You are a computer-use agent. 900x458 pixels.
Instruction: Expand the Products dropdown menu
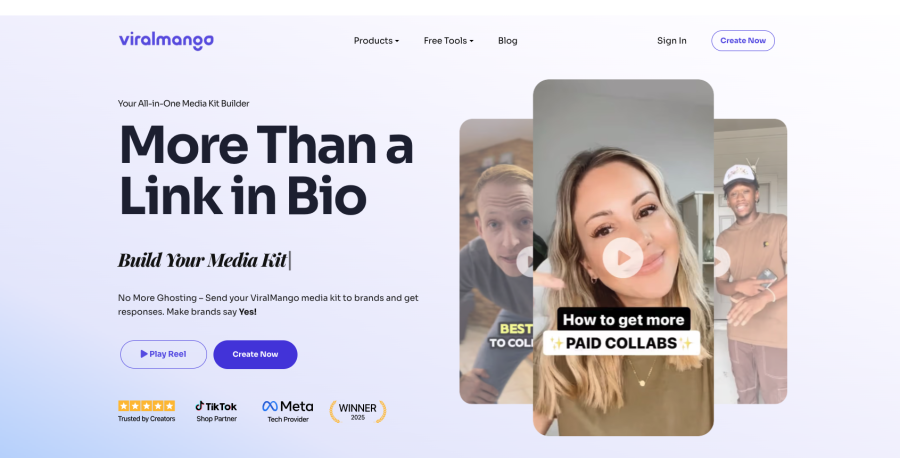pos(376,41)
